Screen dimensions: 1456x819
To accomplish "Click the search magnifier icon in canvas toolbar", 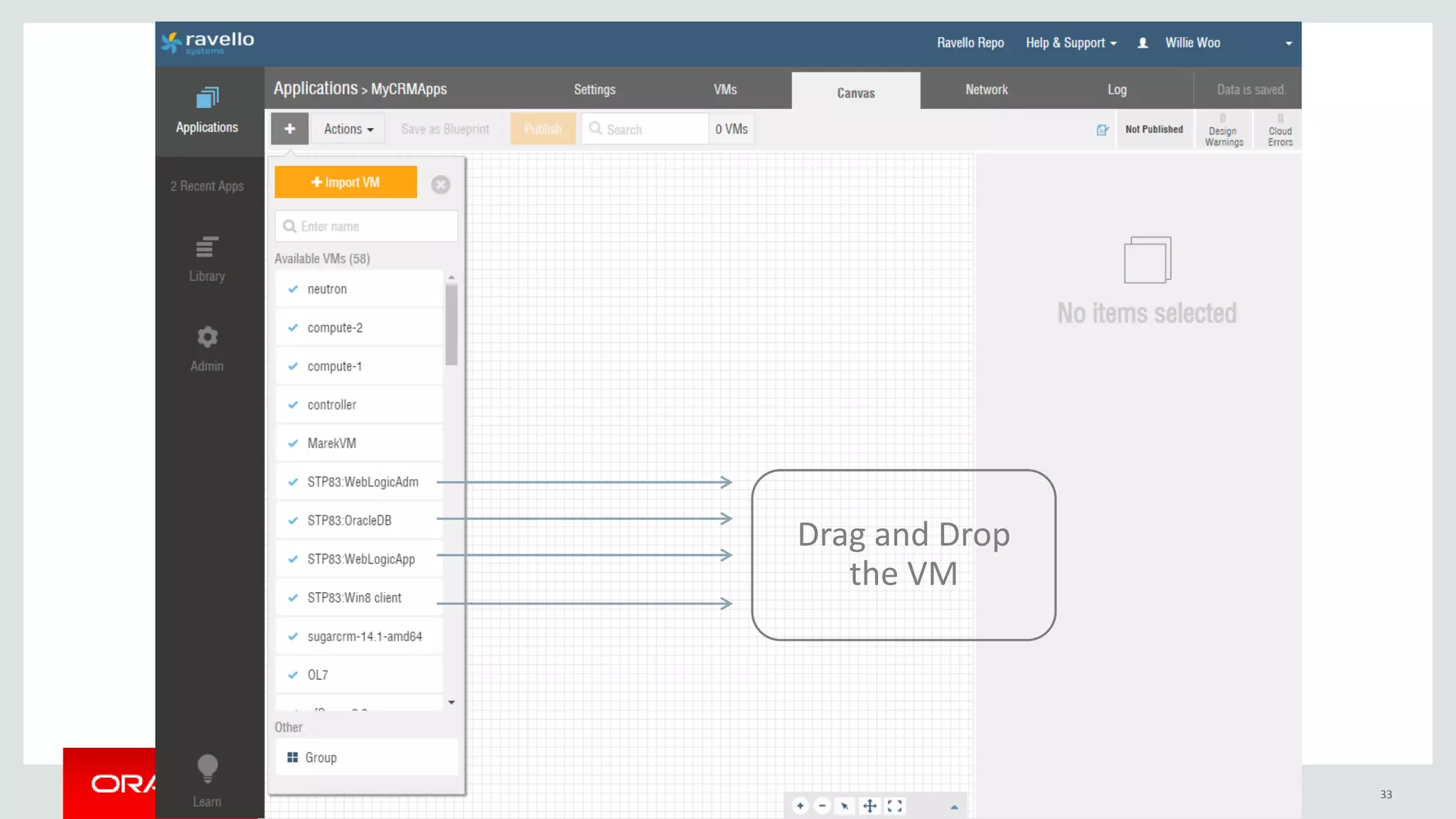I will pos(596,129).
